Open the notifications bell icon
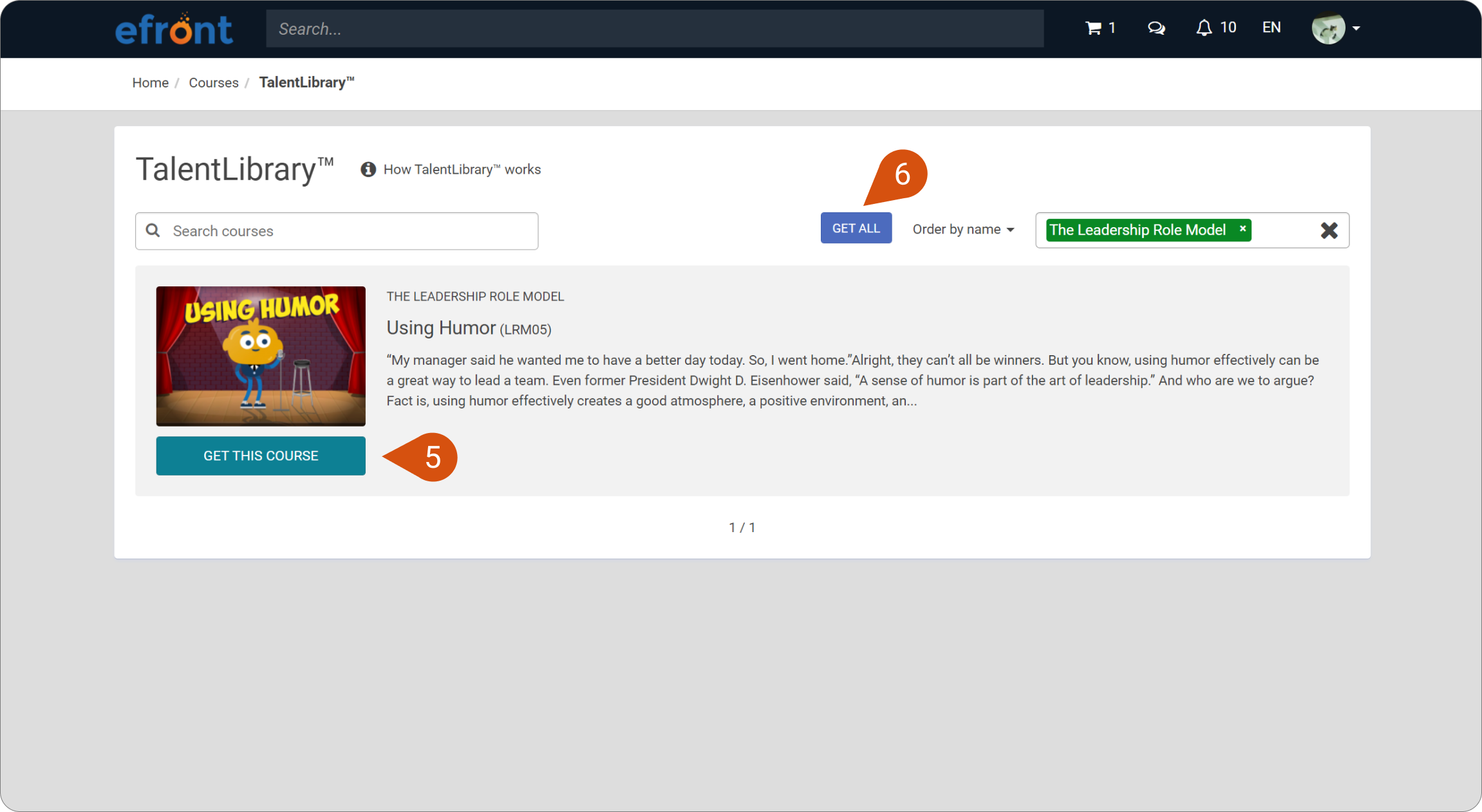Viewport: 1482px width, 812px height. point(1204,28)
